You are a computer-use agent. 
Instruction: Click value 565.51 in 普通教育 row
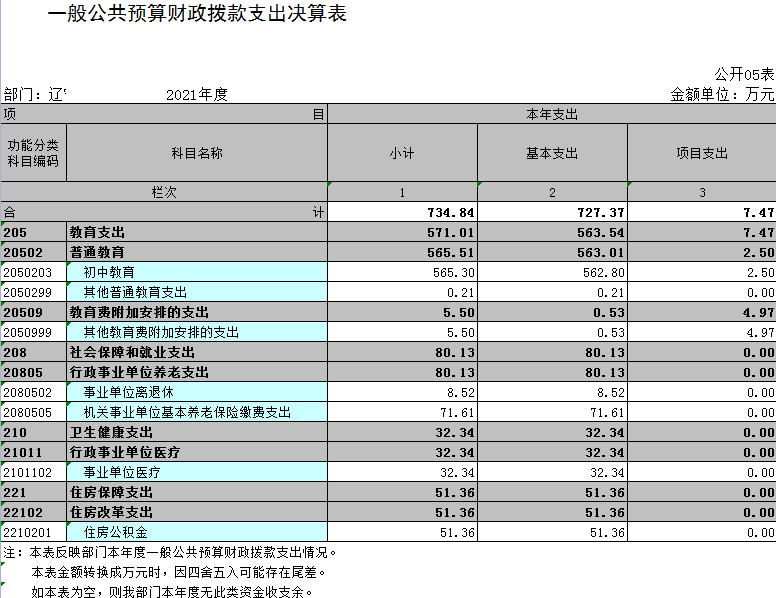(x=402, y=252)
